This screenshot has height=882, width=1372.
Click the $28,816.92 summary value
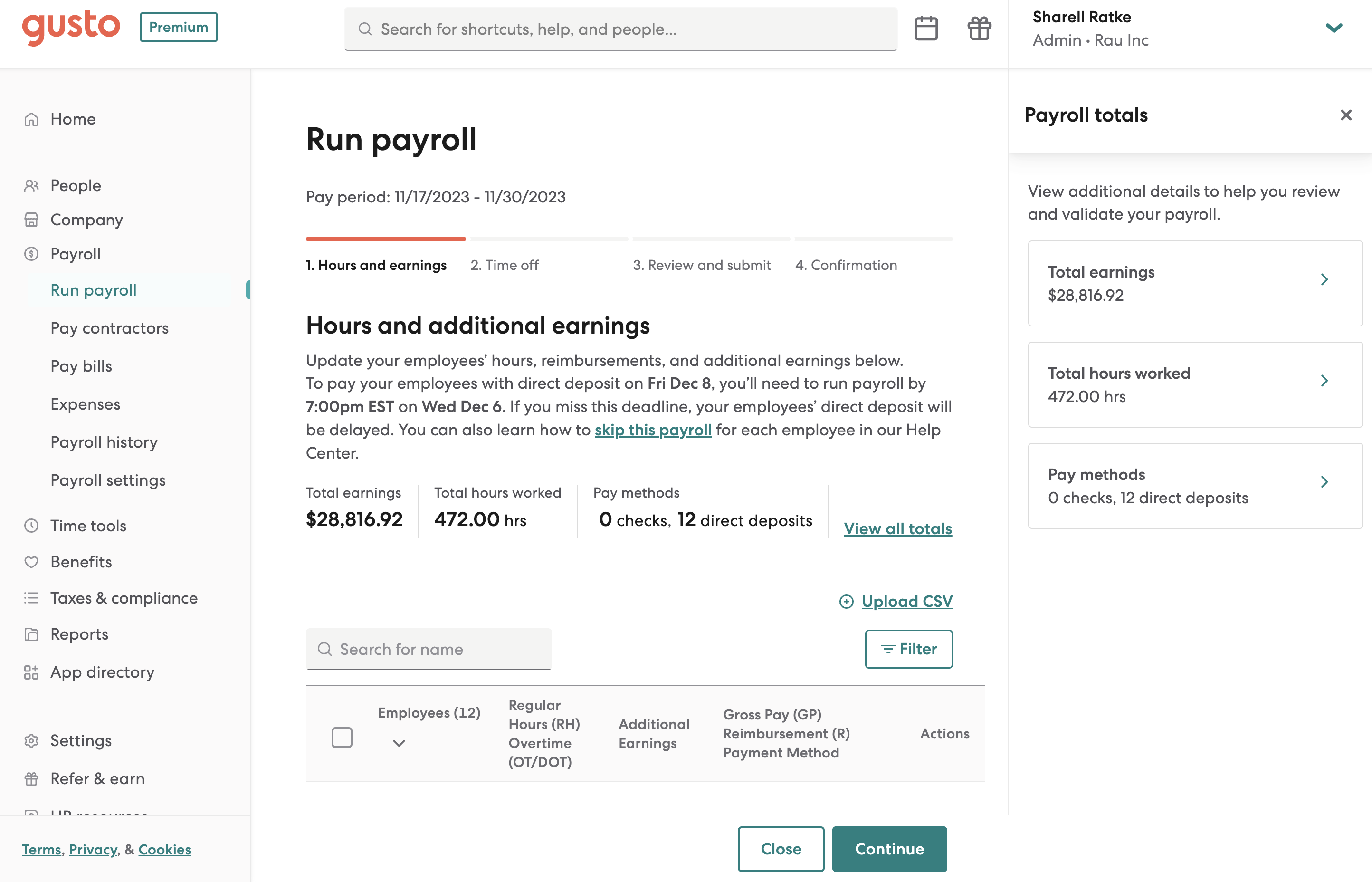click(x=354, y=519)
